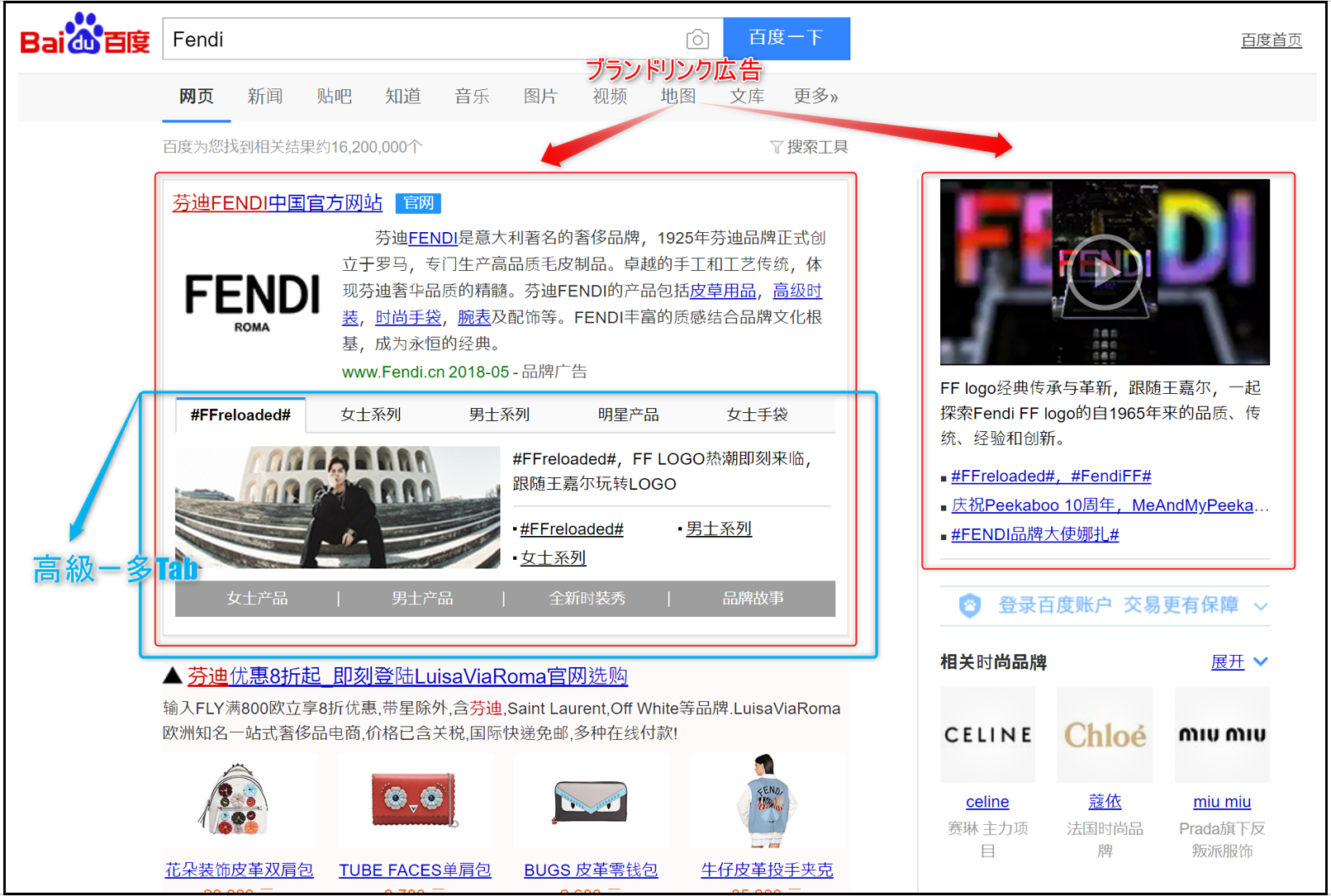Expand the related fashion brands list (展开)
This screenshot has height=896, width=1331.
[1238, 661]
